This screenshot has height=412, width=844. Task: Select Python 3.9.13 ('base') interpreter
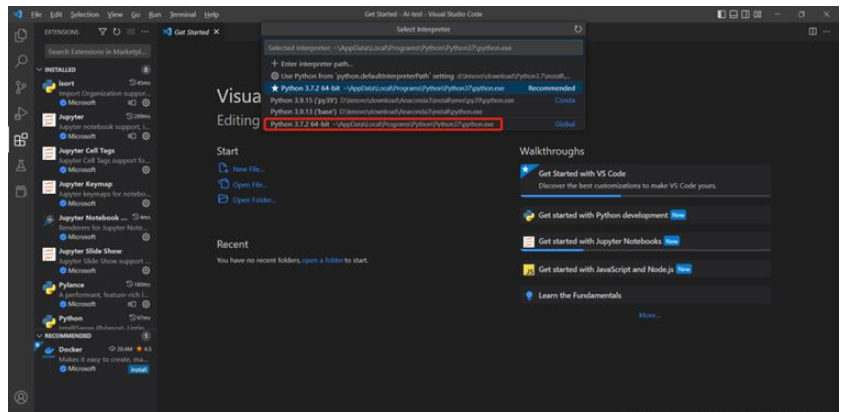click(x=424, y=111)
